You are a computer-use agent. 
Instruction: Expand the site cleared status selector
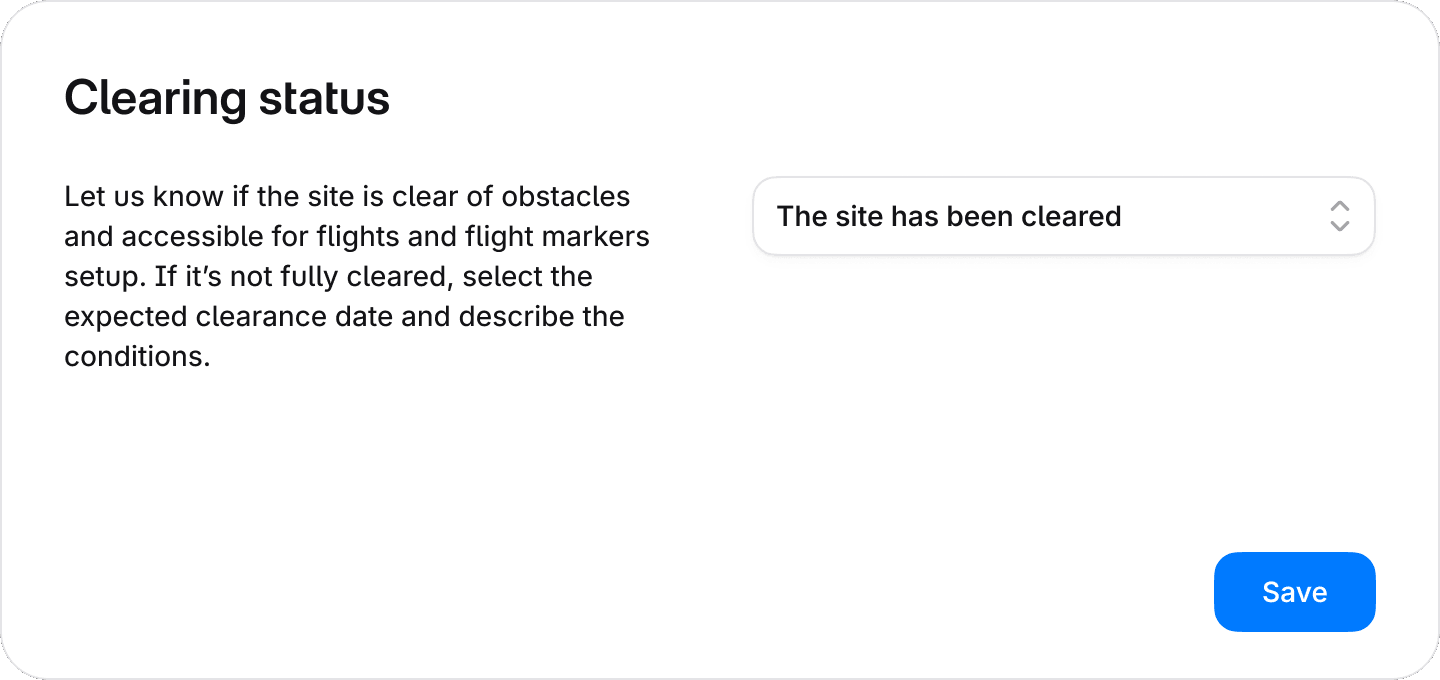[x=1064, y=216]
